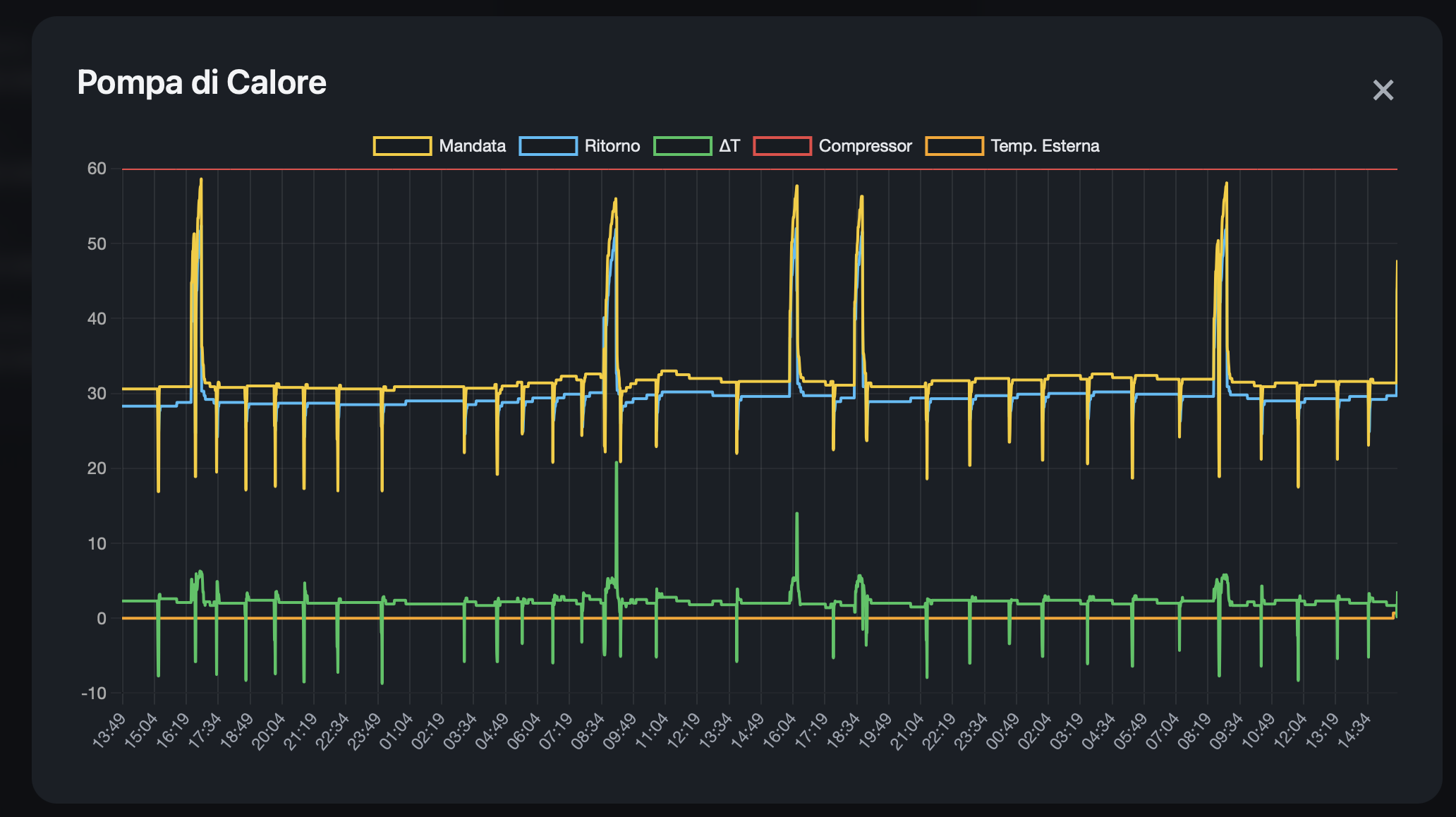Click the green ΔT legend swatch
The width and height of the screenshot is (1456, 817).
pyautogui.click(x=682, y=146)
